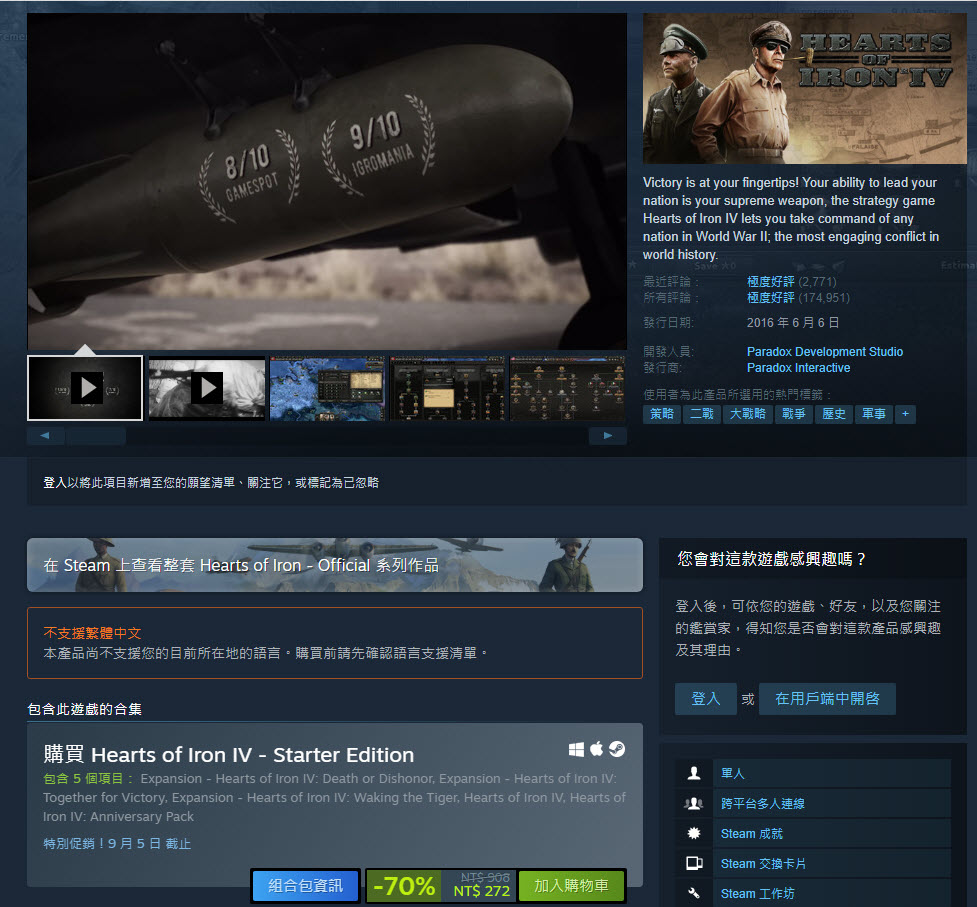Click the SteamOS platform icon
Image resolution: width=977 pixels, height=907 pixels.
pos(617,749)
